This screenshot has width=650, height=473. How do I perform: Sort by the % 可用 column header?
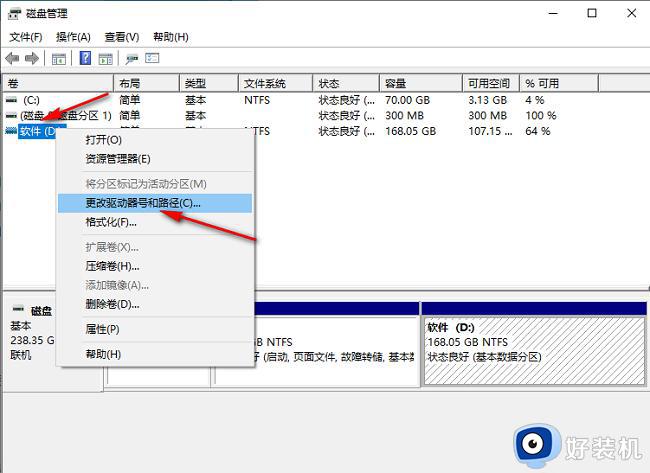[x=559, y=83]
